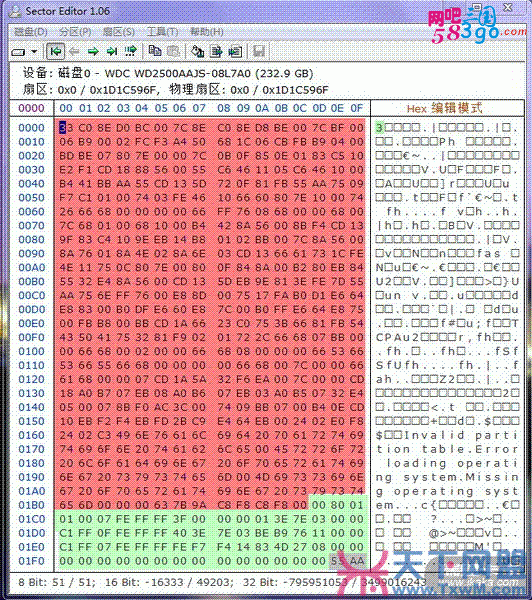This screenshot has width=532, height=600.
Task: Click highlighted ASCII character '3' in row 0000
Action: coord(379,127)
